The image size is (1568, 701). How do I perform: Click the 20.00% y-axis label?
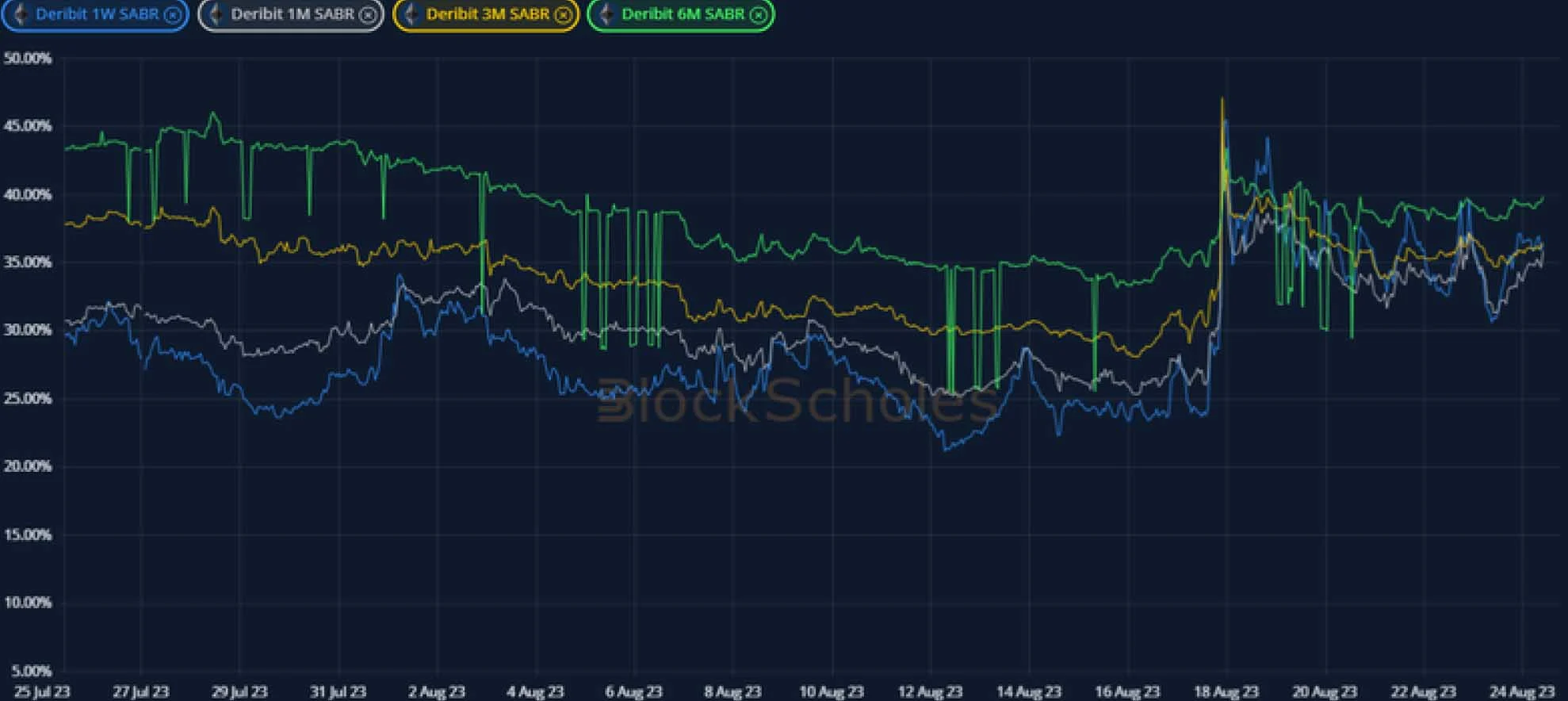pos(28,465)
